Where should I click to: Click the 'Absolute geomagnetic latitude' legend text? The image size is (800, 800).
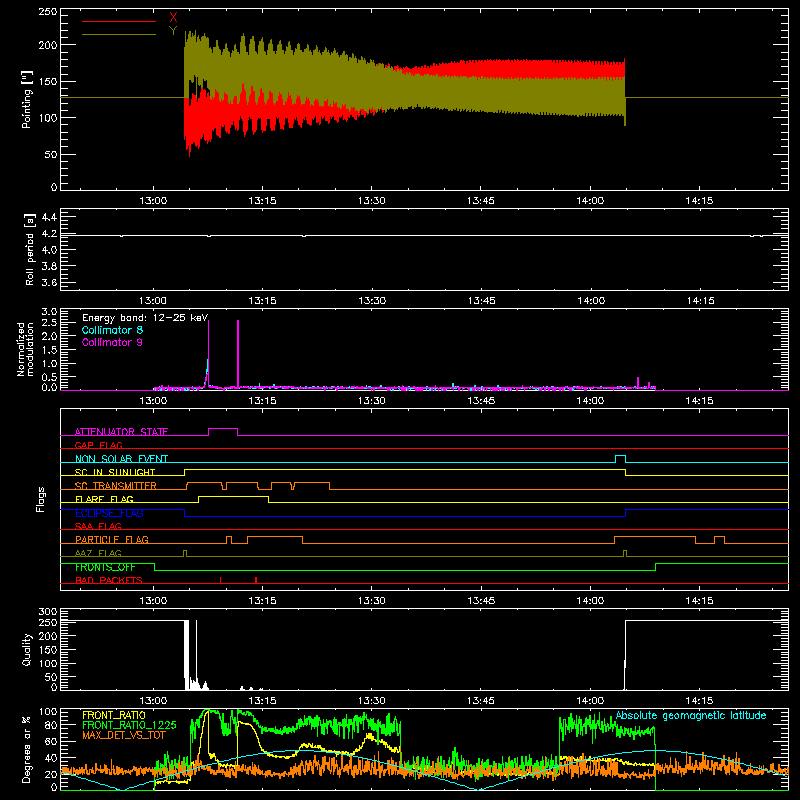coord(691,715)
